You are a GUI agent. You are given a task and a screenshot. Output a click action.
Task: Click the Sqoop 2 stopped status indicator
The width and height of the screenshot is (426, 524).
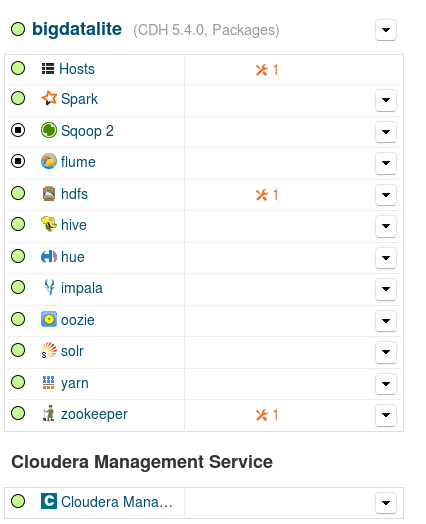(18, 130)
